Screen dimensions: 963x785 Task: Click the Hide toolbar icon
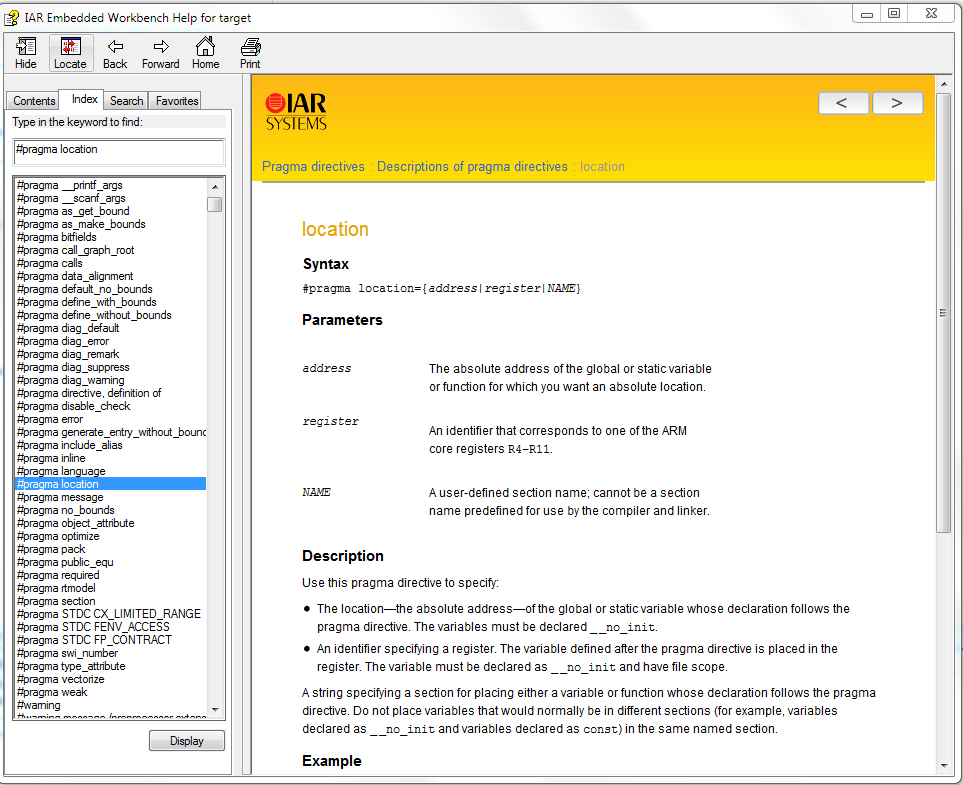26,53
